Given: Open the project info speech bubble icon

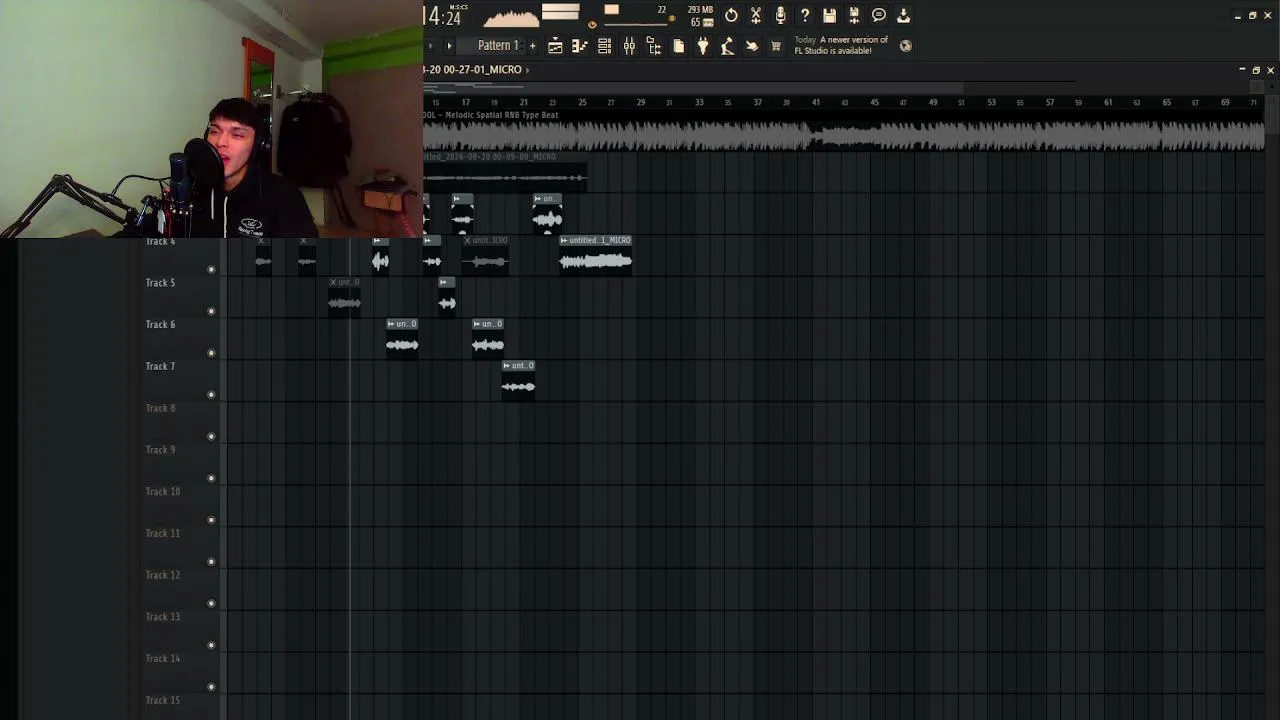Looking at the screenshot, I should tap(879, 15).
